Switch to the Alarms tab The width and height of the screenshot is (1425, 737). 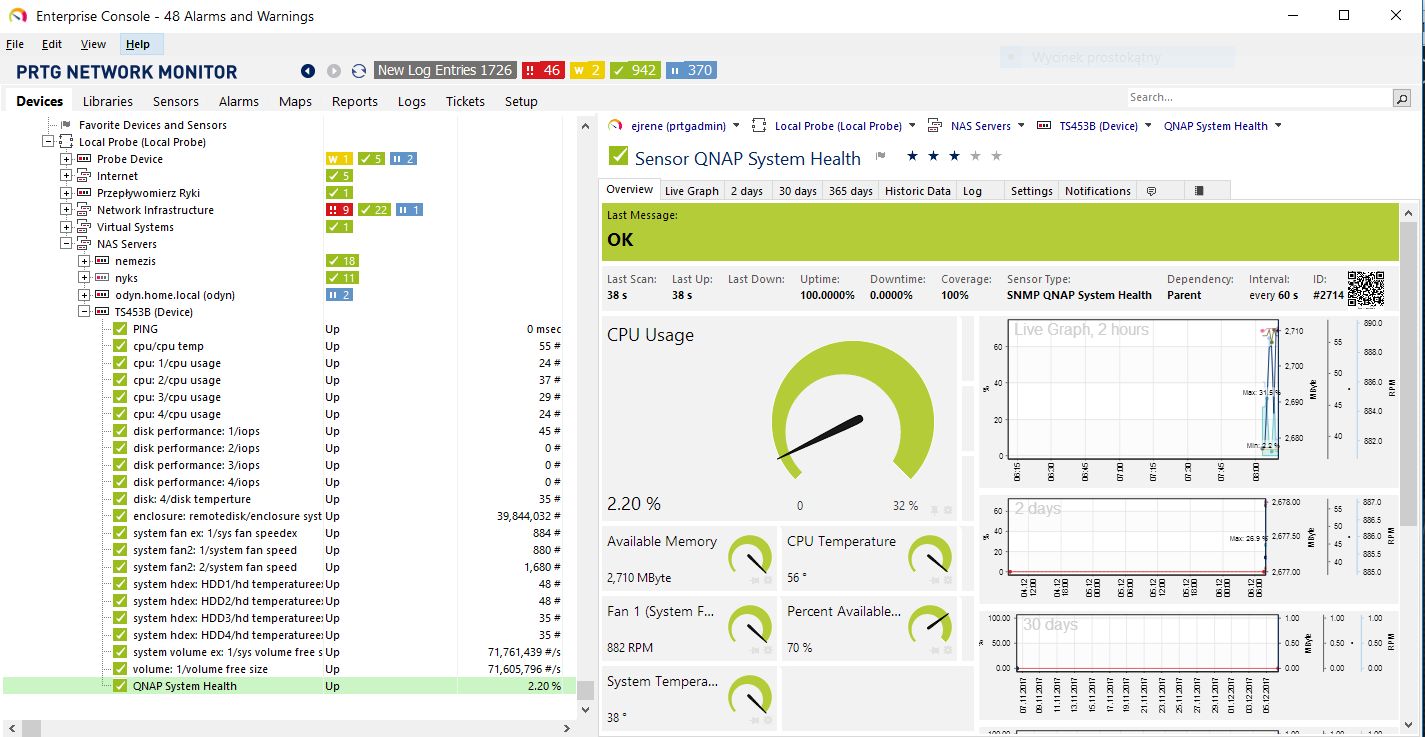pyautogui.click(x=239, y=101)
